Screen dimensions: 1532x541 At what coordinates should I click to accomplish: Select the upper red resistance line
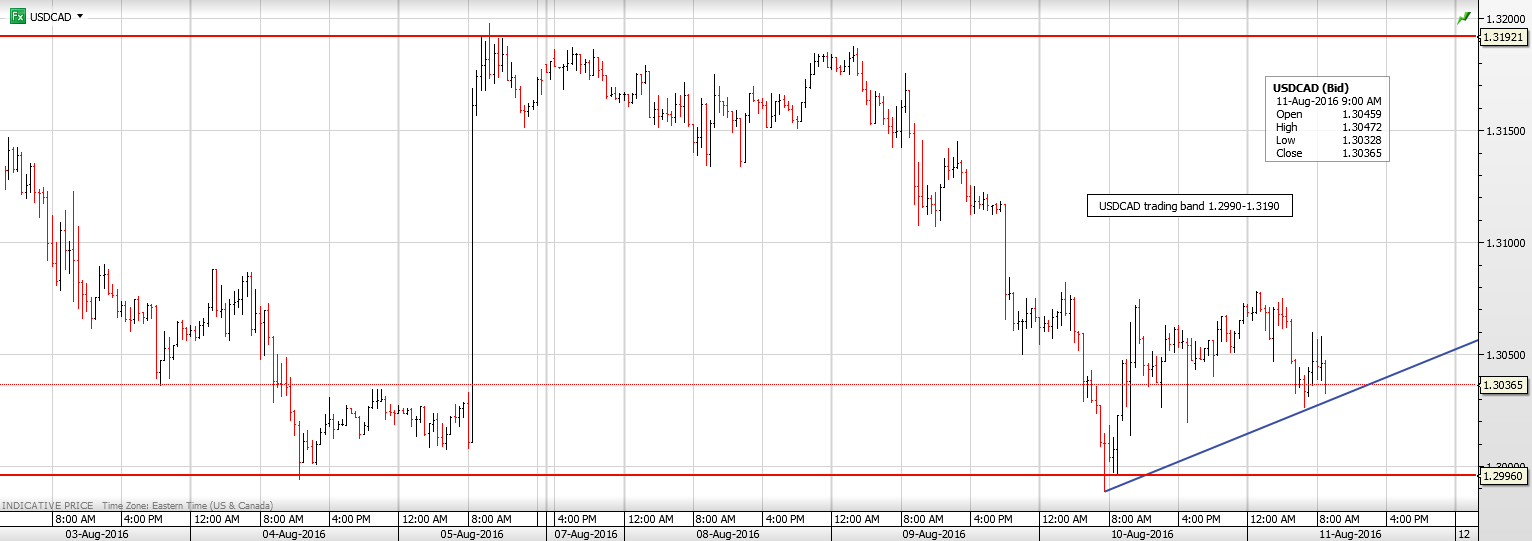click(x=740, y=36)
